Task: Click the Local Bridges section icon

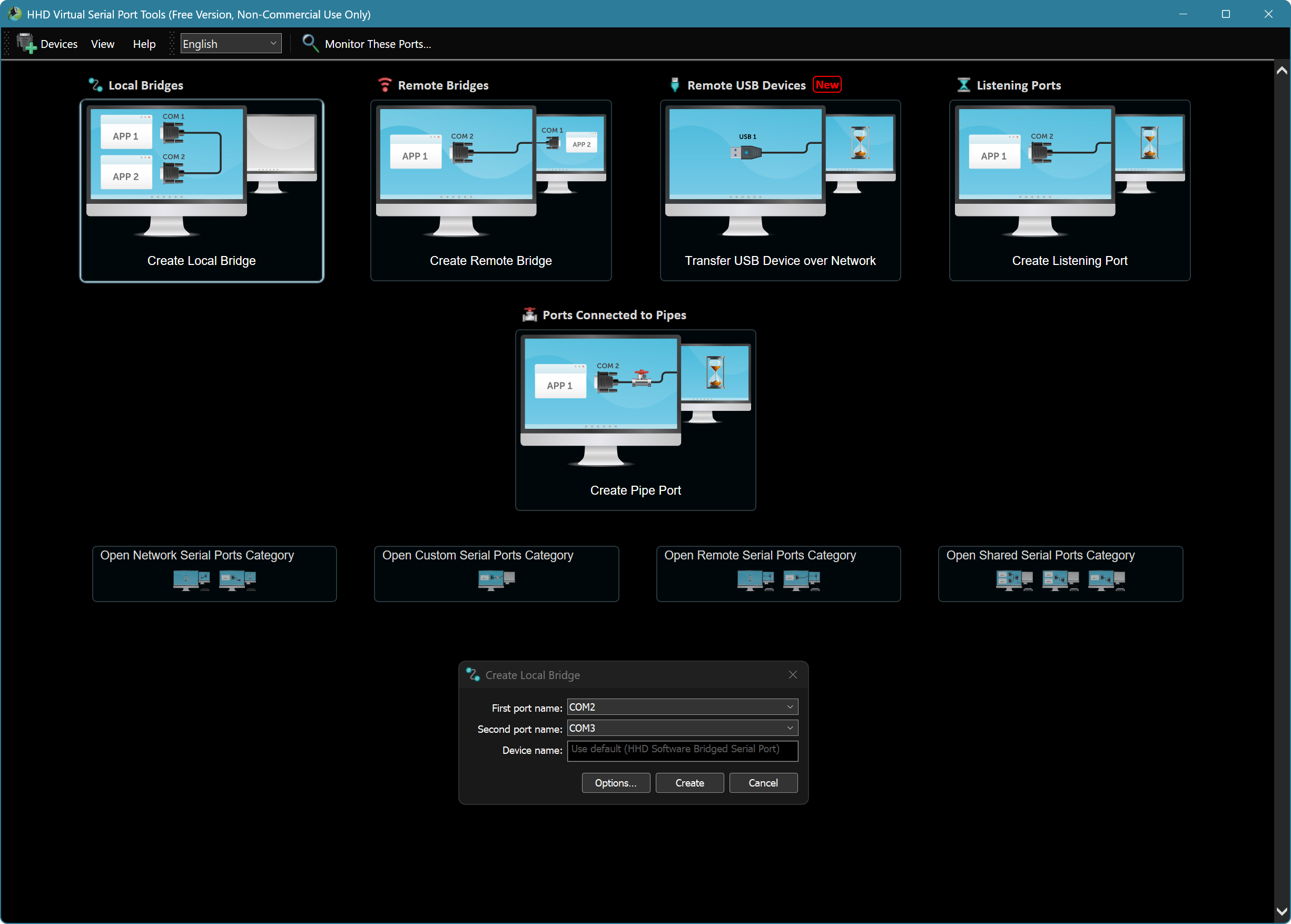Action: coord(95,85)
